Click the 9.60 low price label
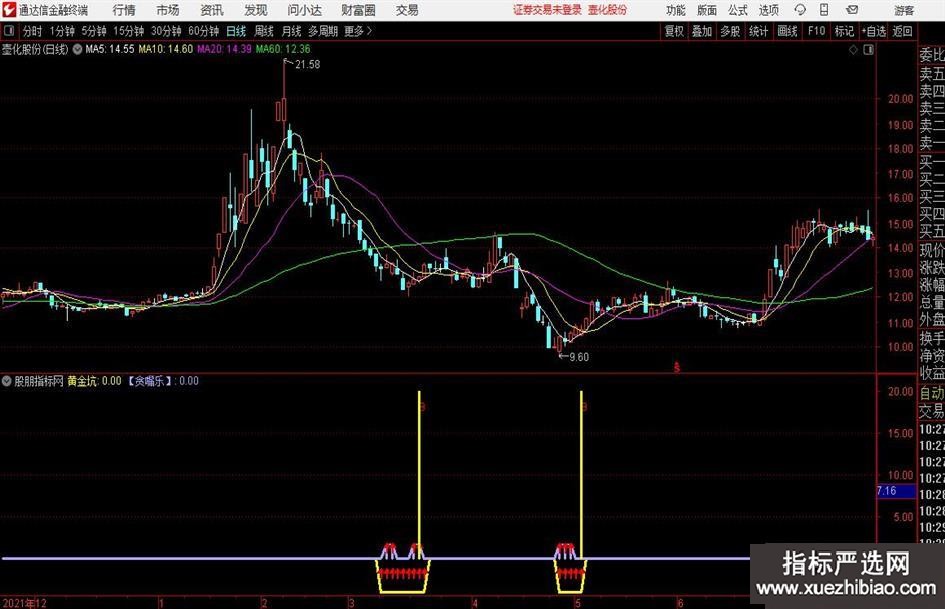945x609 pixels. click(579, 357)
